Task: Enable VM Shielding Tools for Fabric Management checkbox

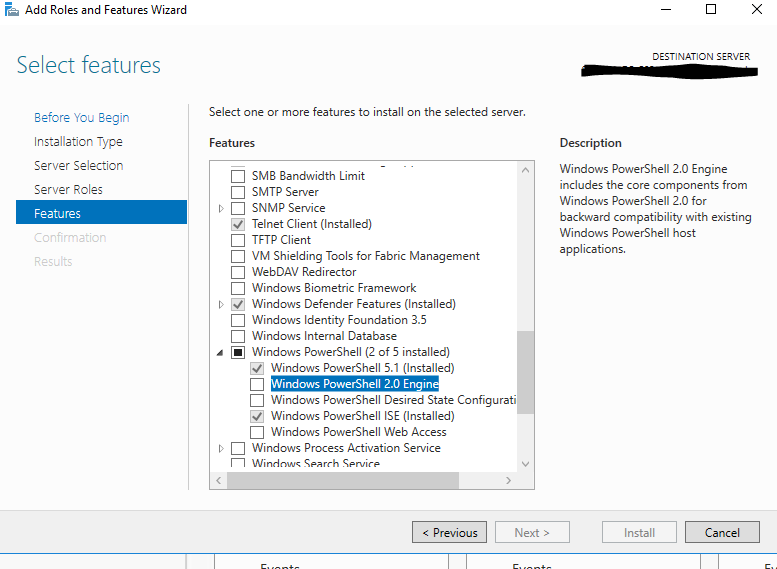Action: [238, 256]
